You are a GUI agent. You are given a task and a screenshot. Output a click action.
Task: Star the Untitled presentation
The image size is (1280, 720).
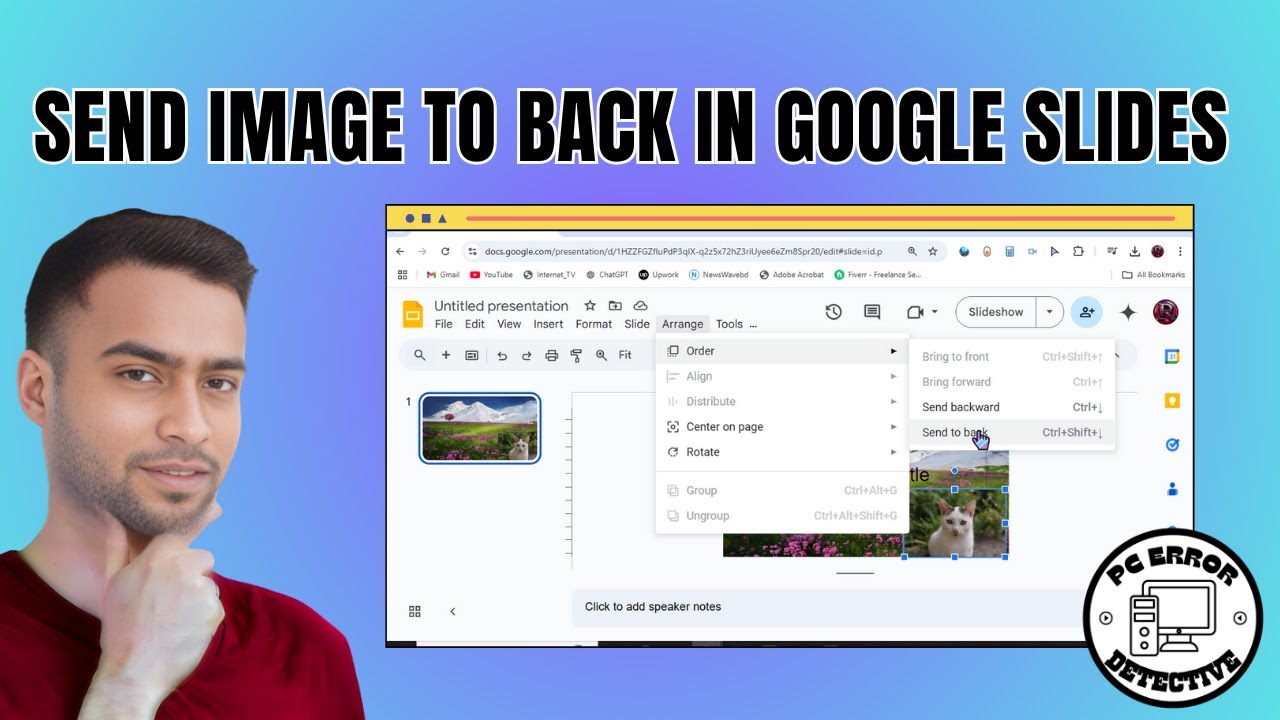590,306
